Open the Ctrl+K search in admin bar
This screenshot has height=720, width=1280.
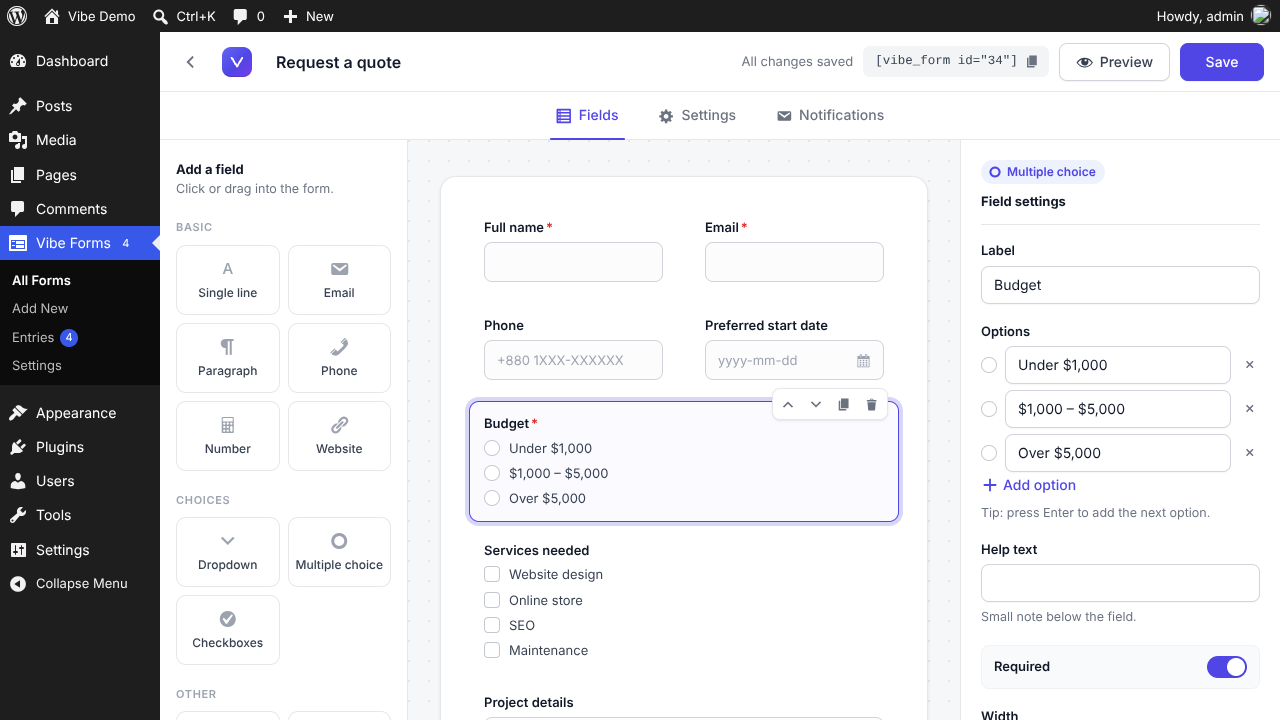[x=184, y=16]
